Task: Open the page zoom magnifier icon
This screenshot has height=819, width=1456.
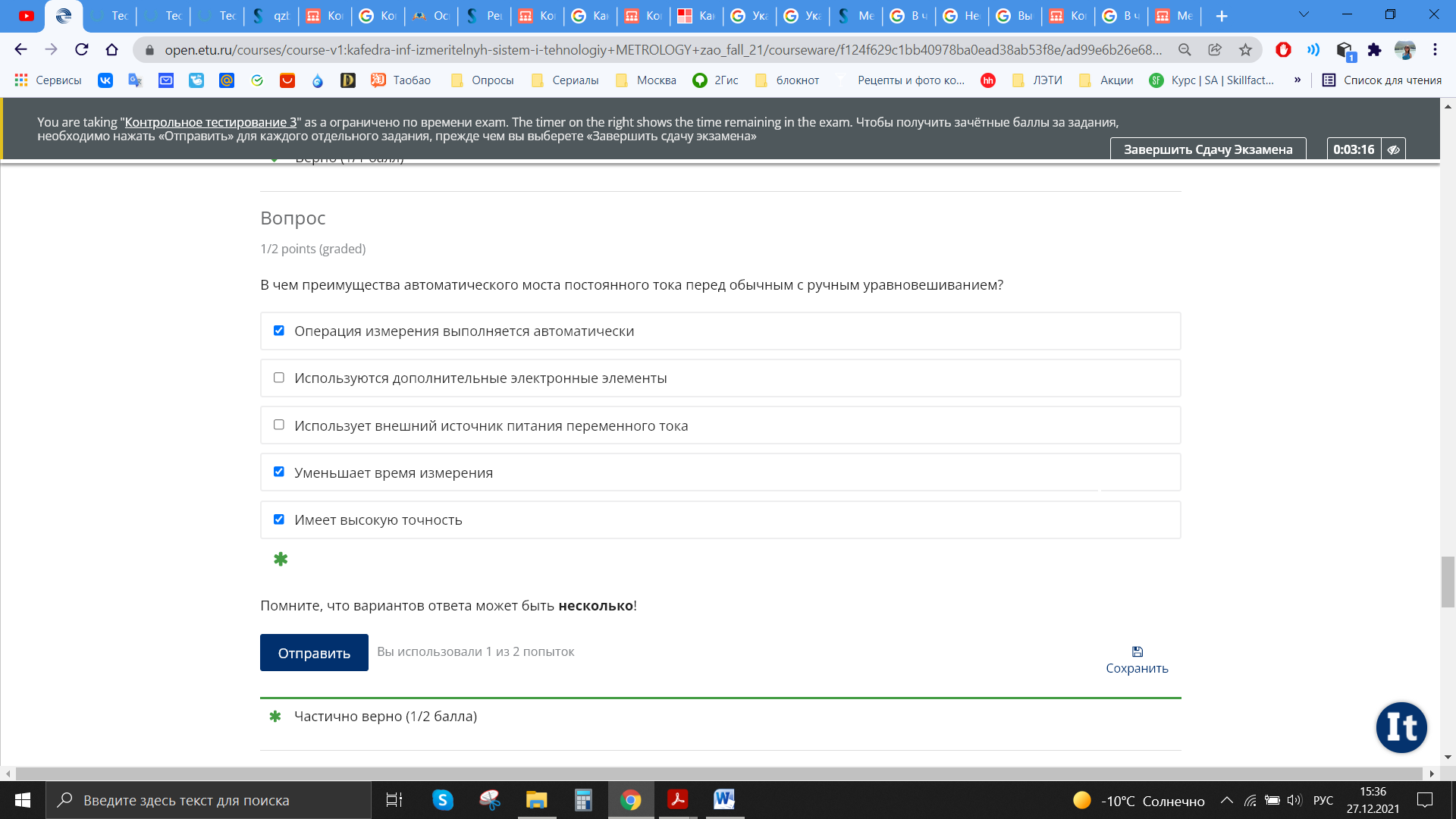Action: pyautogui.click(x=1185, y=50)
